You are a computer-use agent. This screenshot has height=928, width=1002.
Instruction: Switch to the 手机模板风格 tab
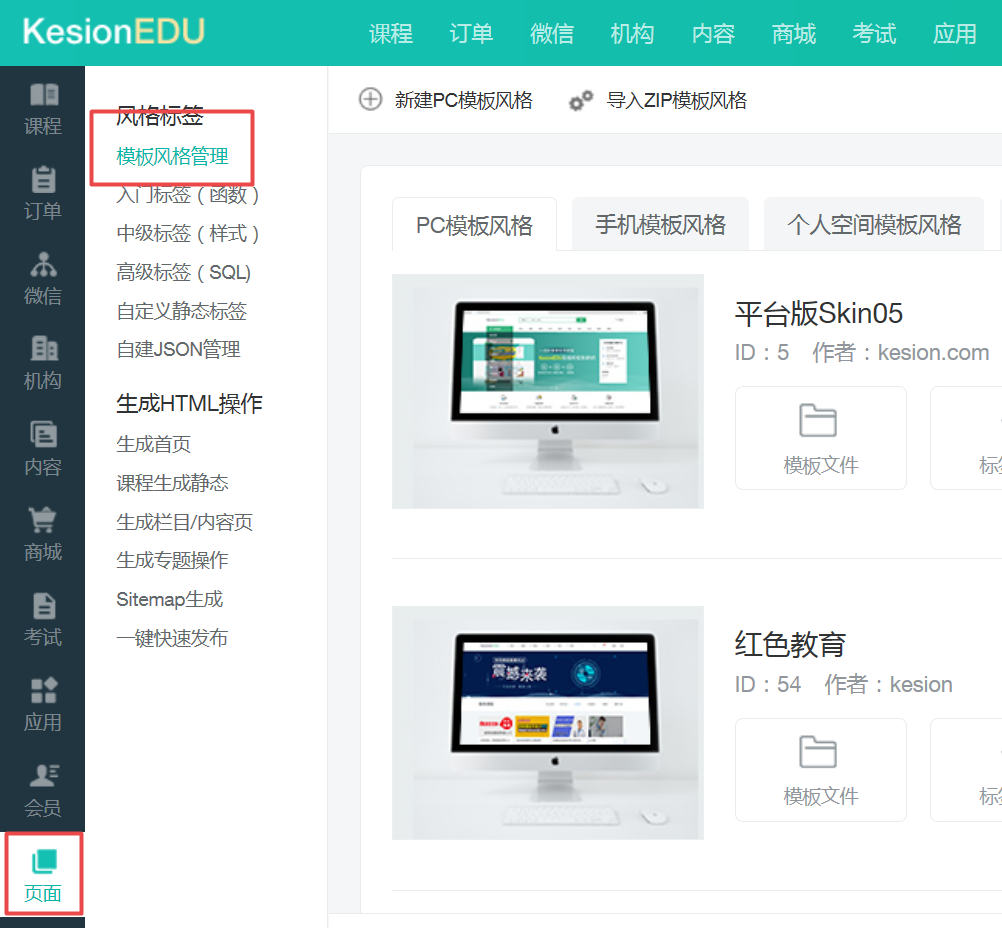click(x=660, y=224)
